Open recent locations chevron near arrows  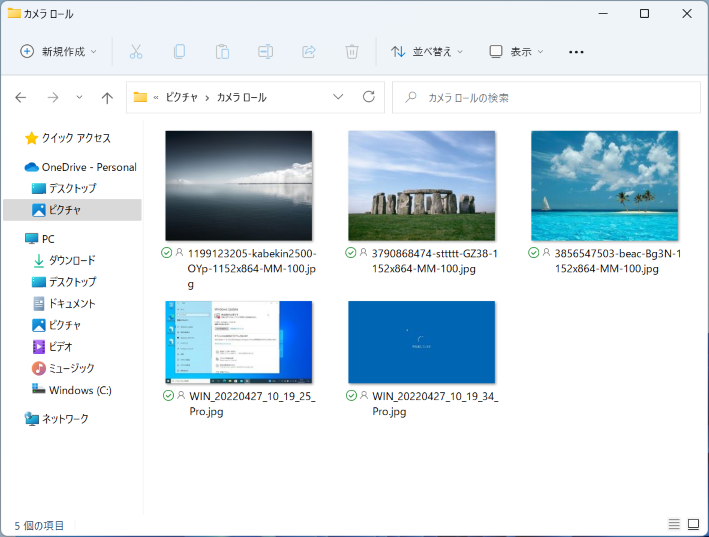pos(79,97)
